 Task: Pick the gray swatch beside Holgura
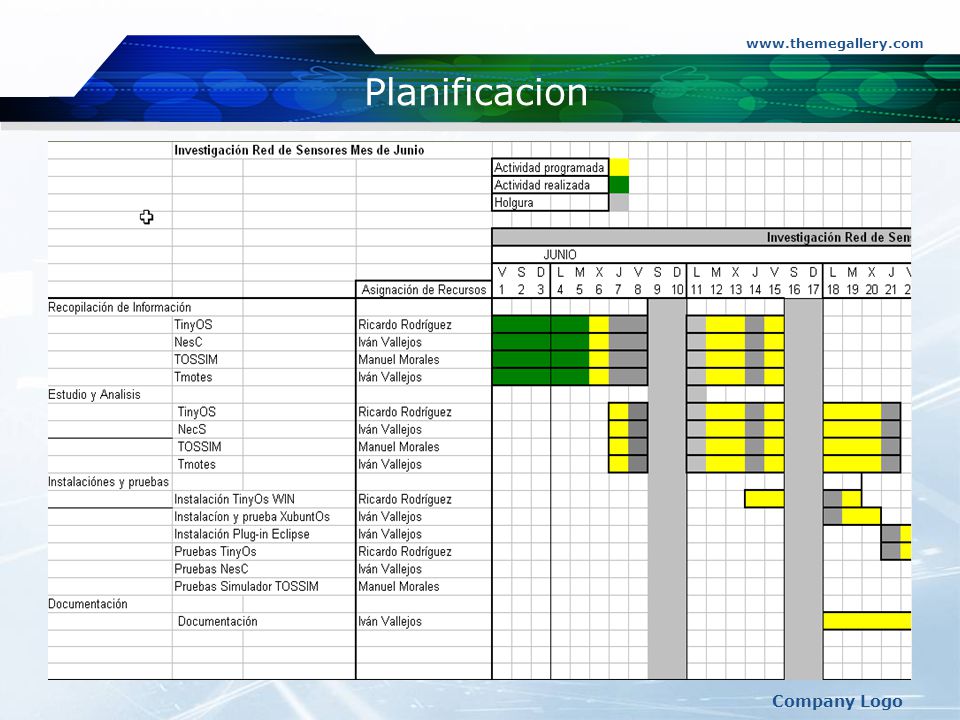619,203
